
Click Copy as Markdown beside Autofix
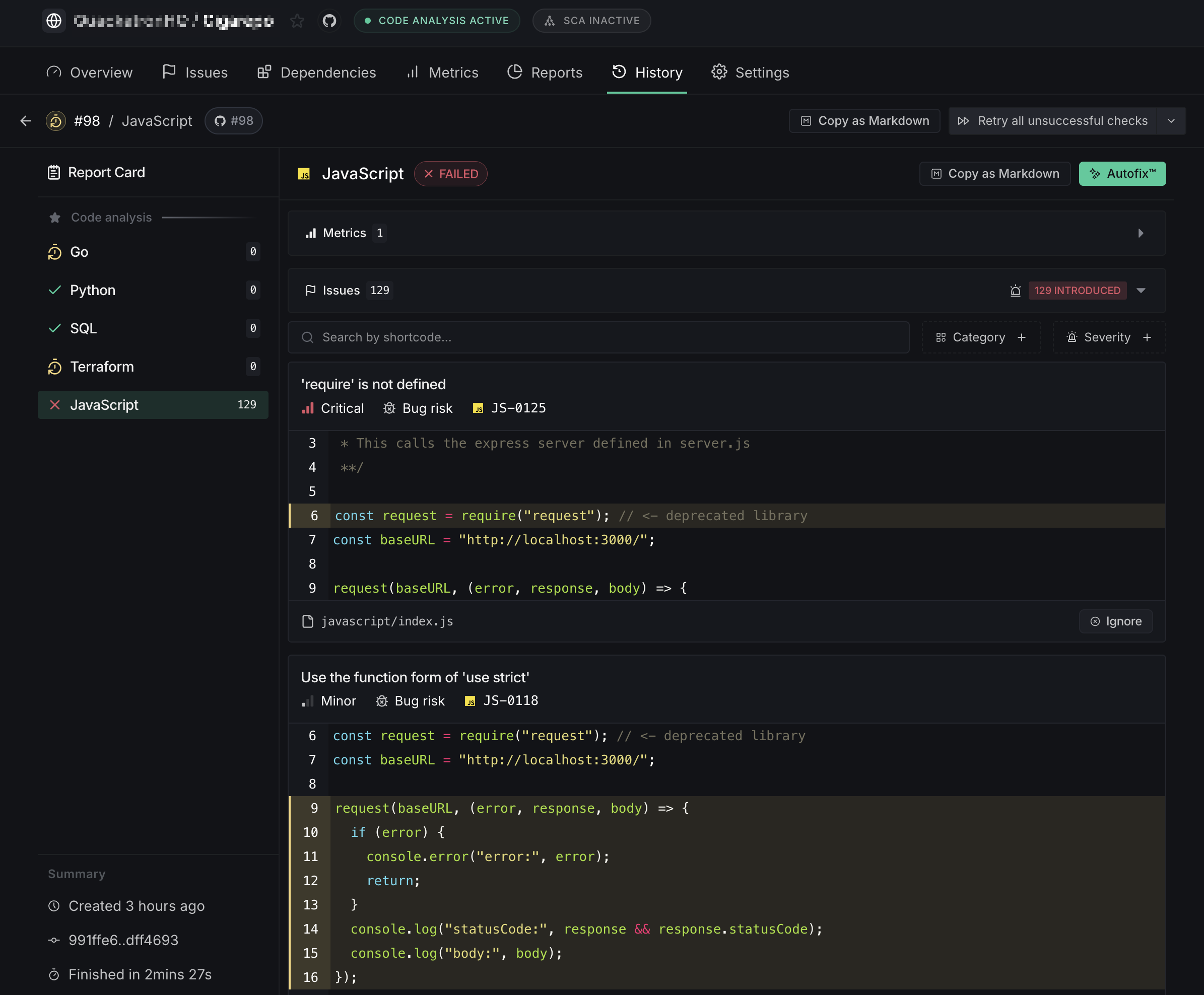tap(995, 174)
